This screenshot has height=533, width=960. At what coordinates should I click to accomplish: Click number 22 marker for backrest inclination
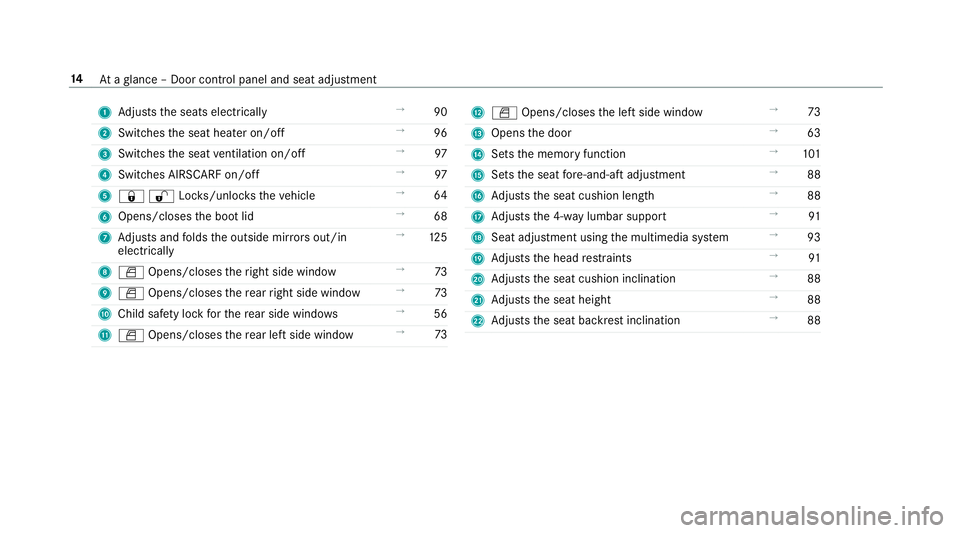click(478, 321)
